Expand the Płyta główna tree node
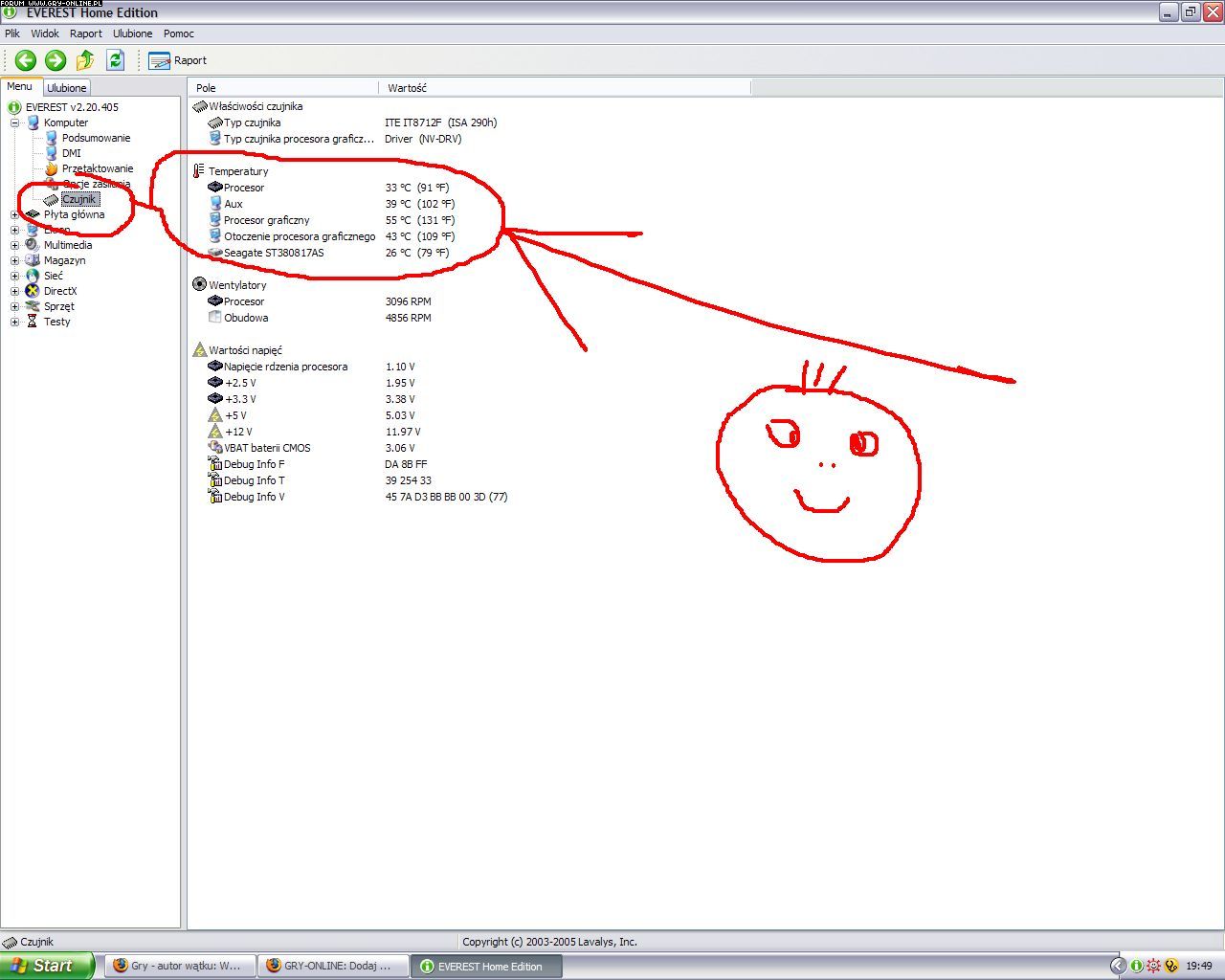The width and height of the screenshot is (1225, 980). point(14,214)
